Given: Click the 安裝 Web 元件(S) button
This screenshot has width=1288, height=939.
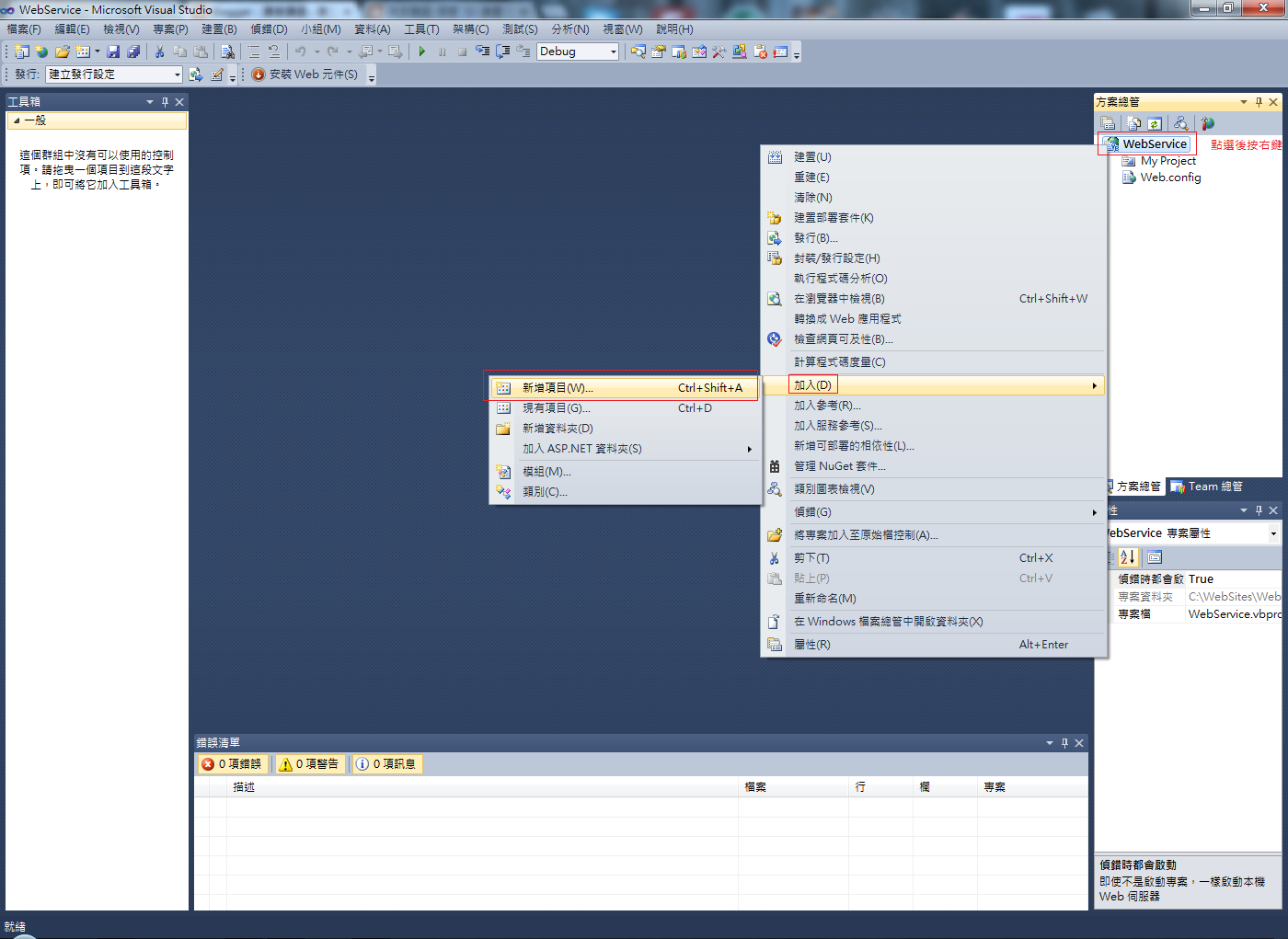Looking at the screenshot, I should (305, 74).
